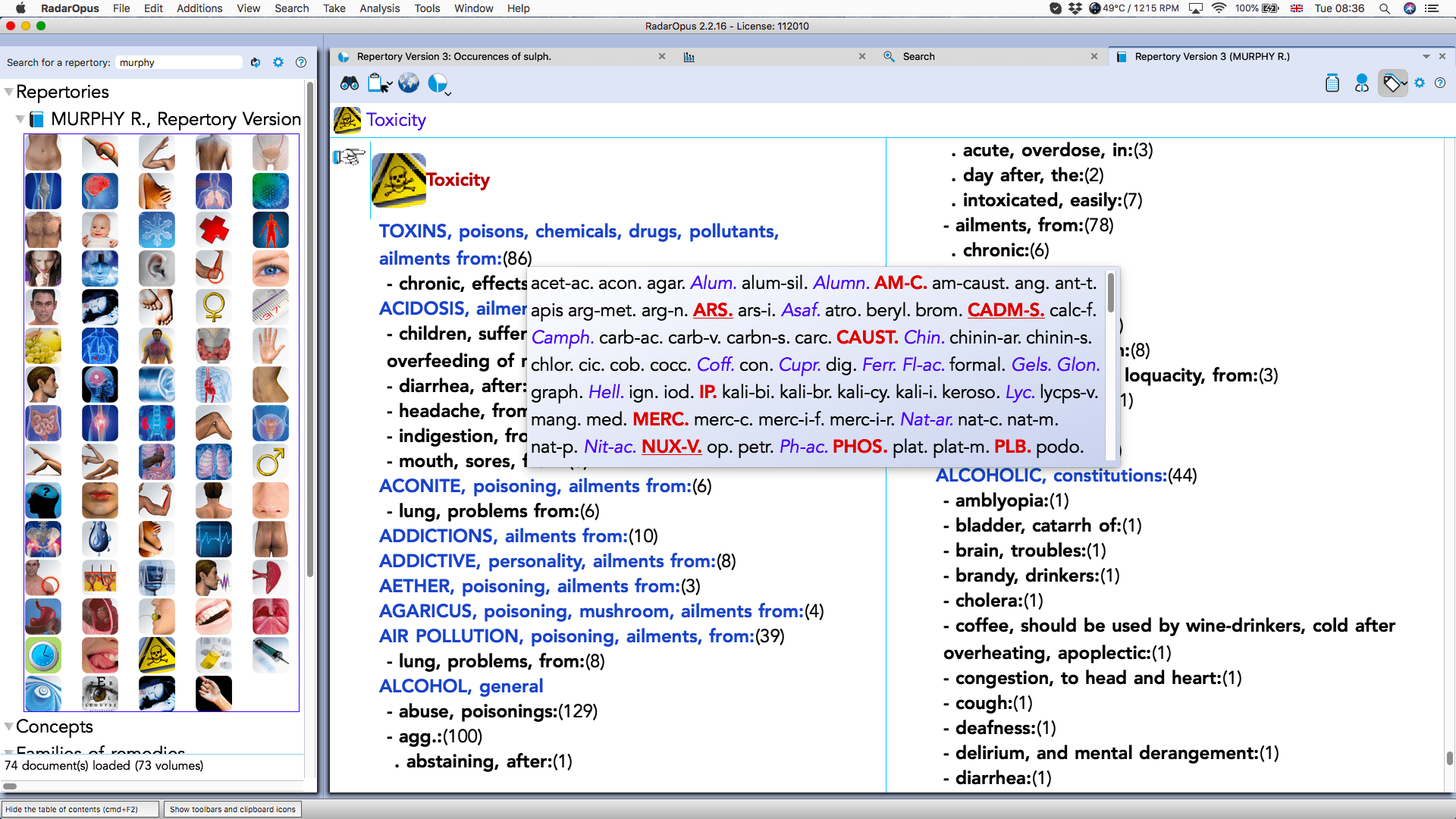The height and width of the screenshot is (819, 1456).
Task: Open the Lungs chapter icon
Action: pyautogui.click(x=214, y=462)
